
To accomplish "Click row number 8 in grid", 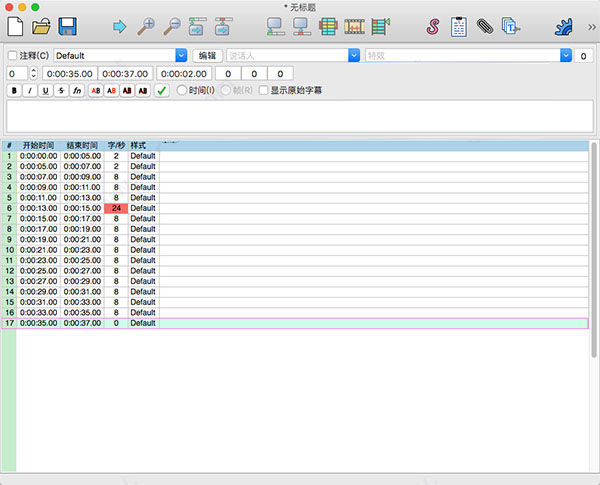I will (x=9, y=229).
